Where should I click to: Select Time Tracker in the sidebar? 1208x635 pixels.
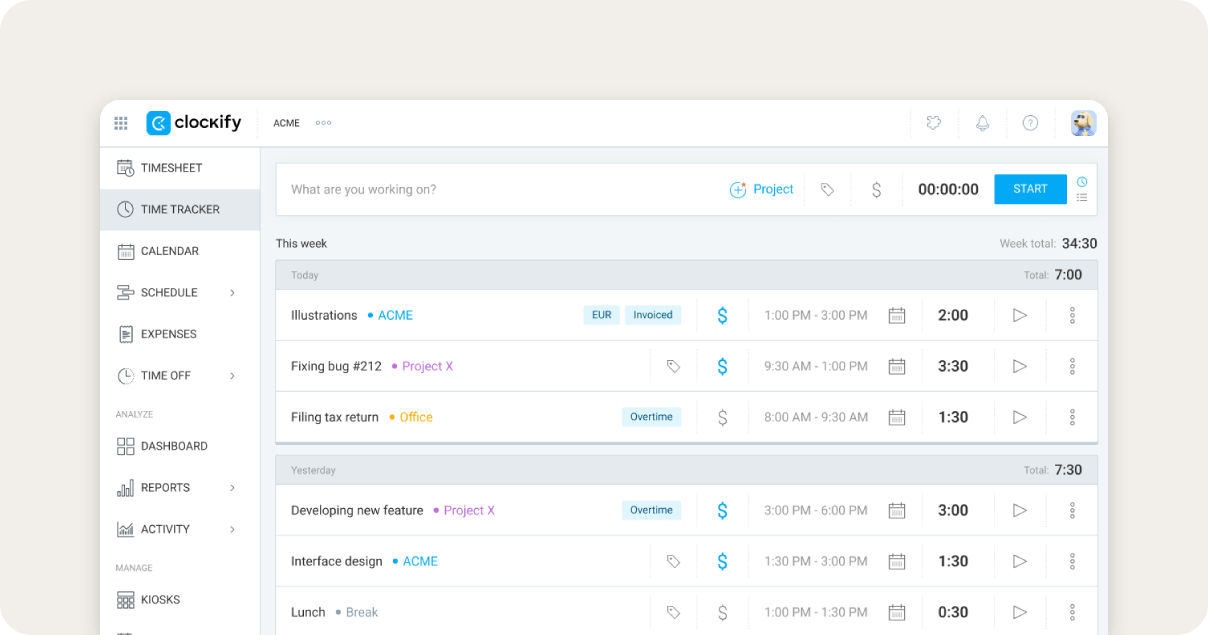coord(180,209)
